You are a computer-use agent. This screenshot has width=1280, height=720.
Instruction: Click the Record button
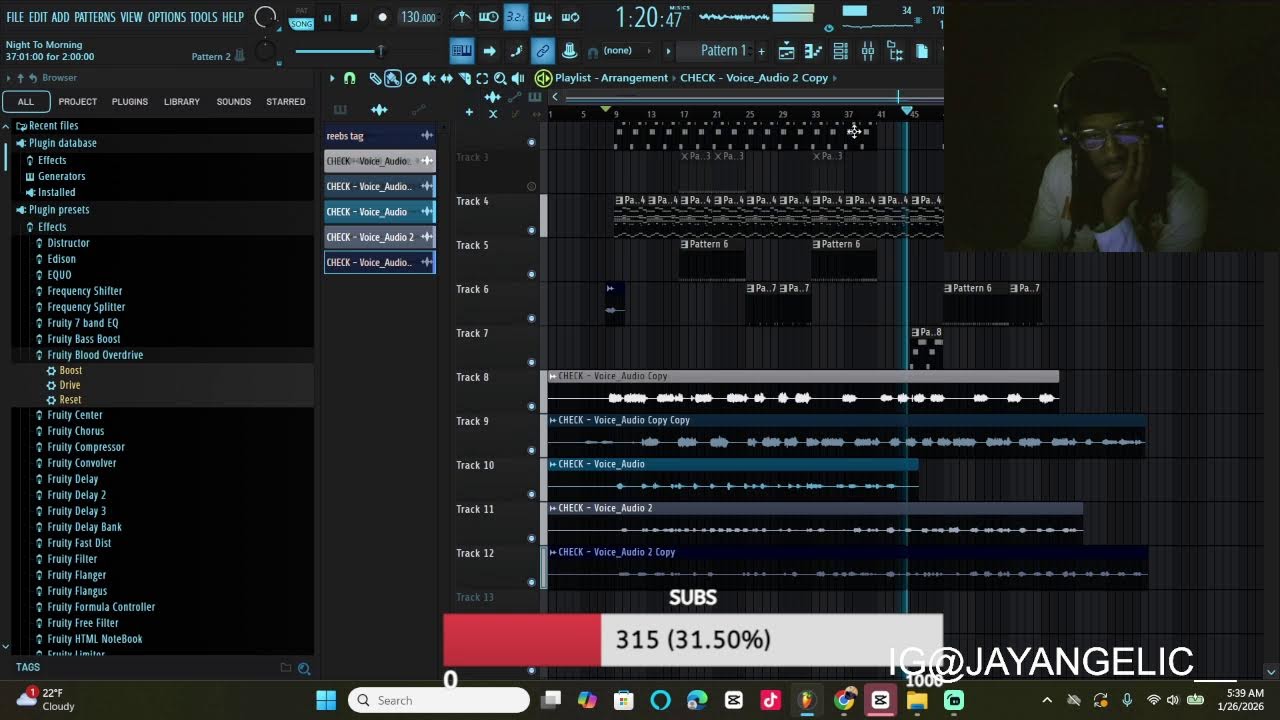coord(382,18)
